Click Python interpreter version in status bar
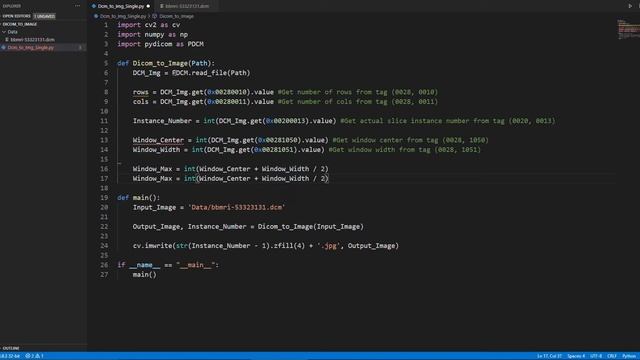The width and height of the screenshot is (640, 360). (10, 356)
